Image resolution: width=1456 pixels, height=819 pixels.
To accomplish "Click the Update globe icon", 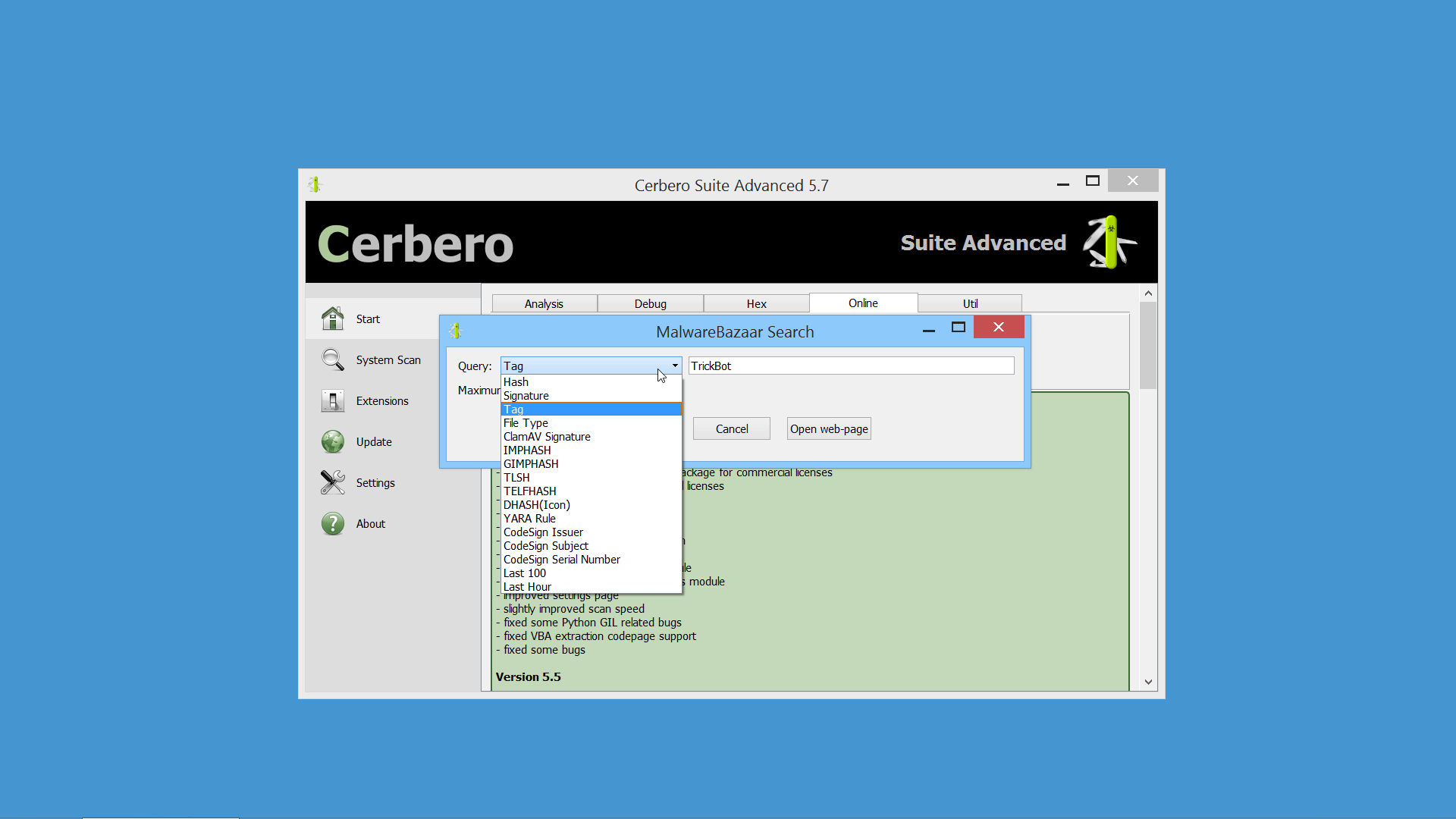I will [x=332, y=441].
